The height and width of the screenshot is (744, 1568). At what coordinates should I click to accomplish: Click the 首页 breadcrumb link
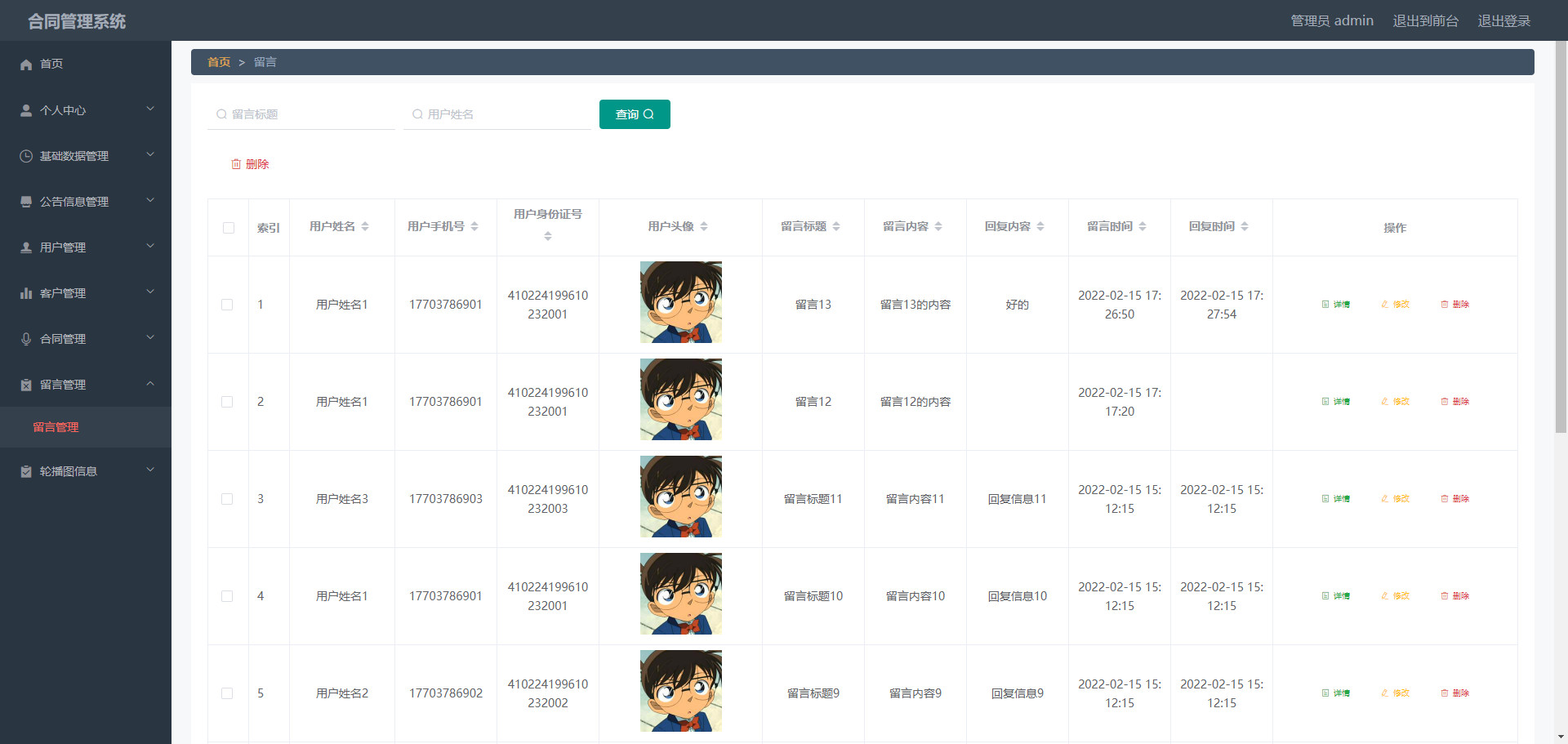pyautogui.click(x=219, y=62)
